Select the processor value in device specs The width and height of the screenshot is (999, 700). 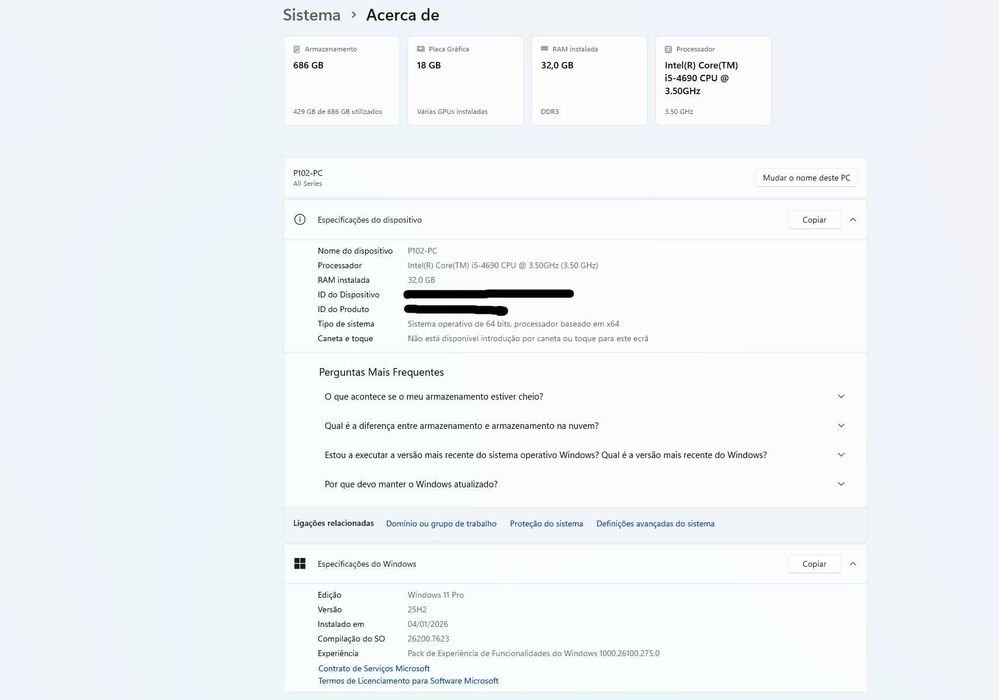(x=503, y=266)
